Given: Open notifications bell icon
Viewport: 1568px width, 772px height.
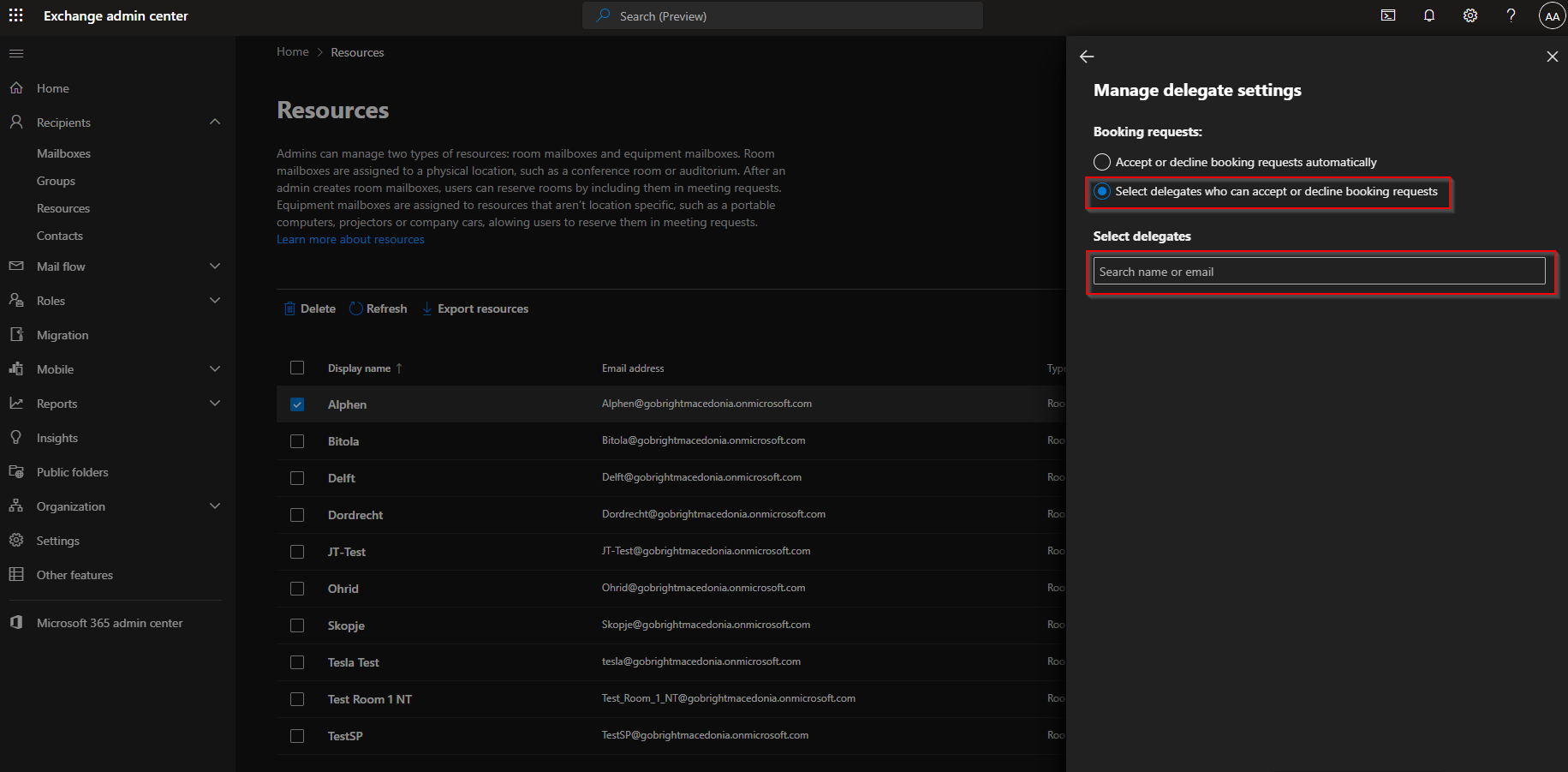Looking at the screenshot, I should [1429, 15].
